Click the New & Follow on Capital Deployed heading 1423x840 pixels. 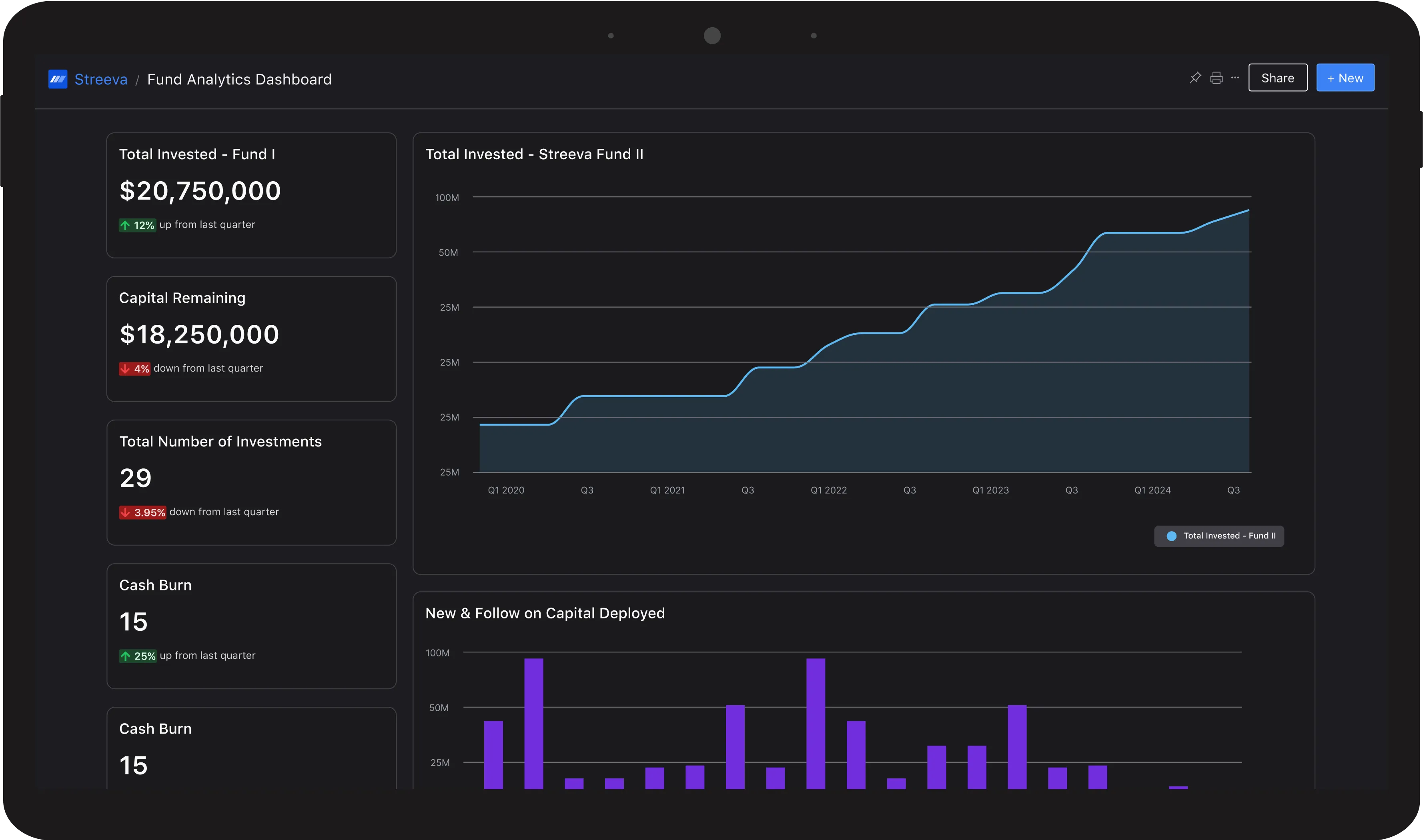[x=545, y=614]
